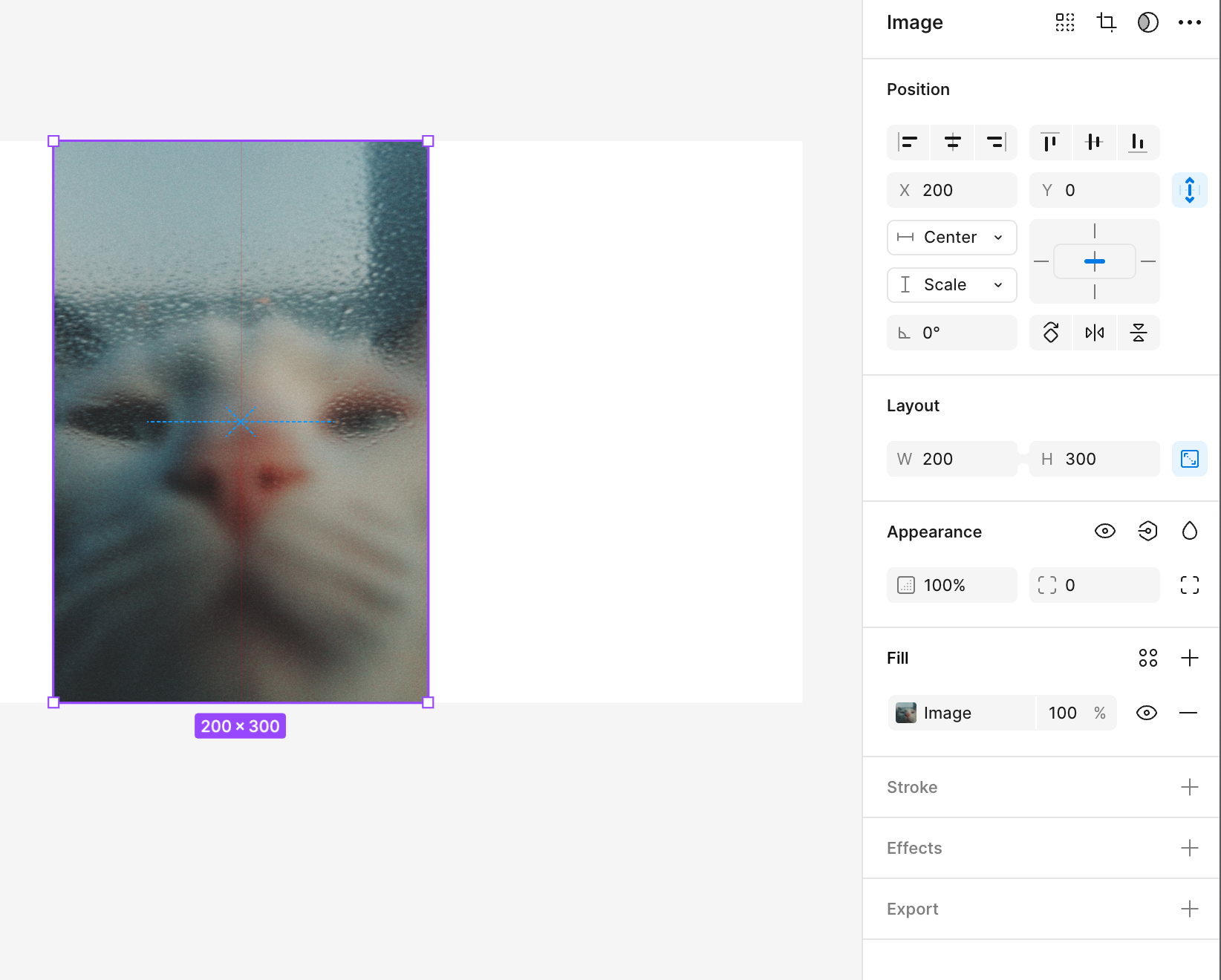Click the fill opacity value 100
This screenshot has width=1221, height=980.
1063,713
